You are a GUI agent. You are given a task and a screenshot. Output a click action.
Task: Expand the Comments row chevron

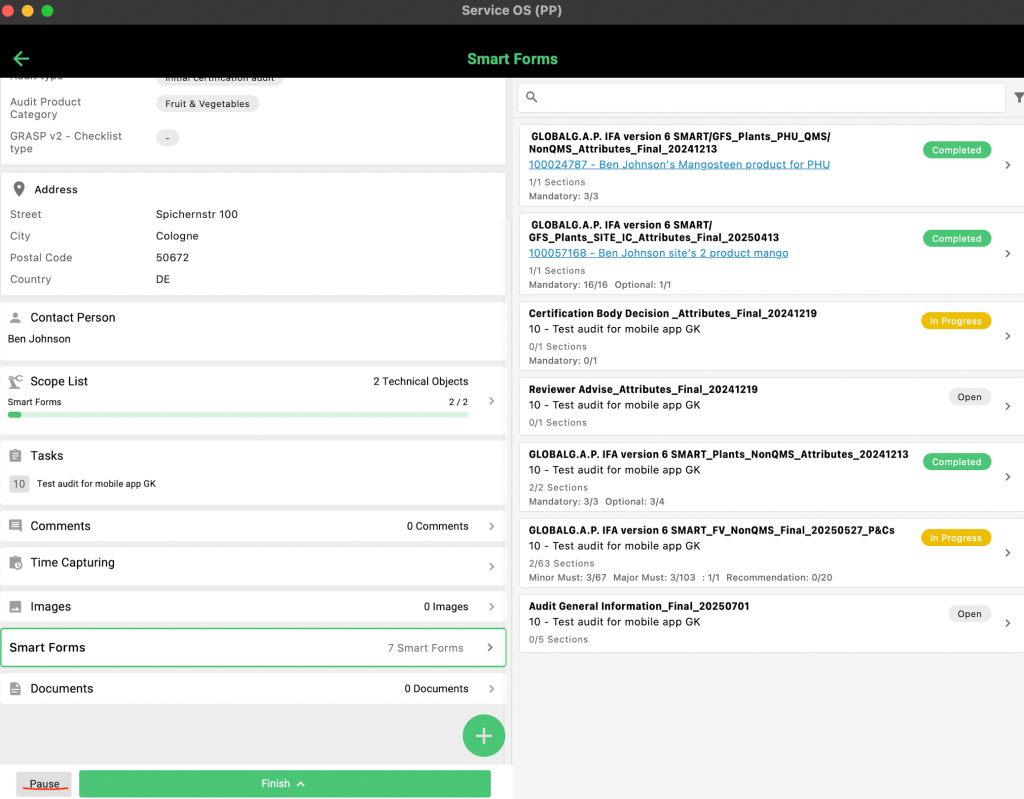pyautogui.click(x=490, y=526)
